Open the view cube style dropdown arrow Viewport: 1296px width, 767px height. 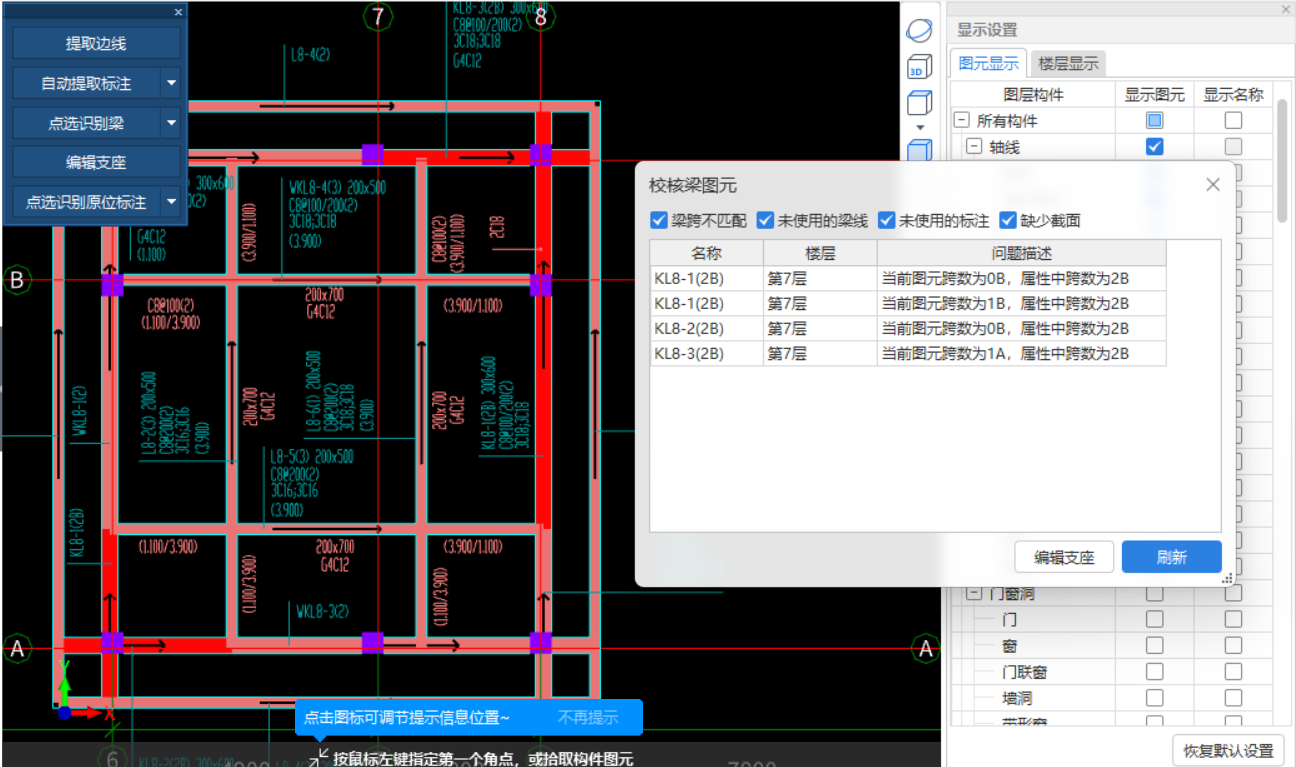click(920, 128)
